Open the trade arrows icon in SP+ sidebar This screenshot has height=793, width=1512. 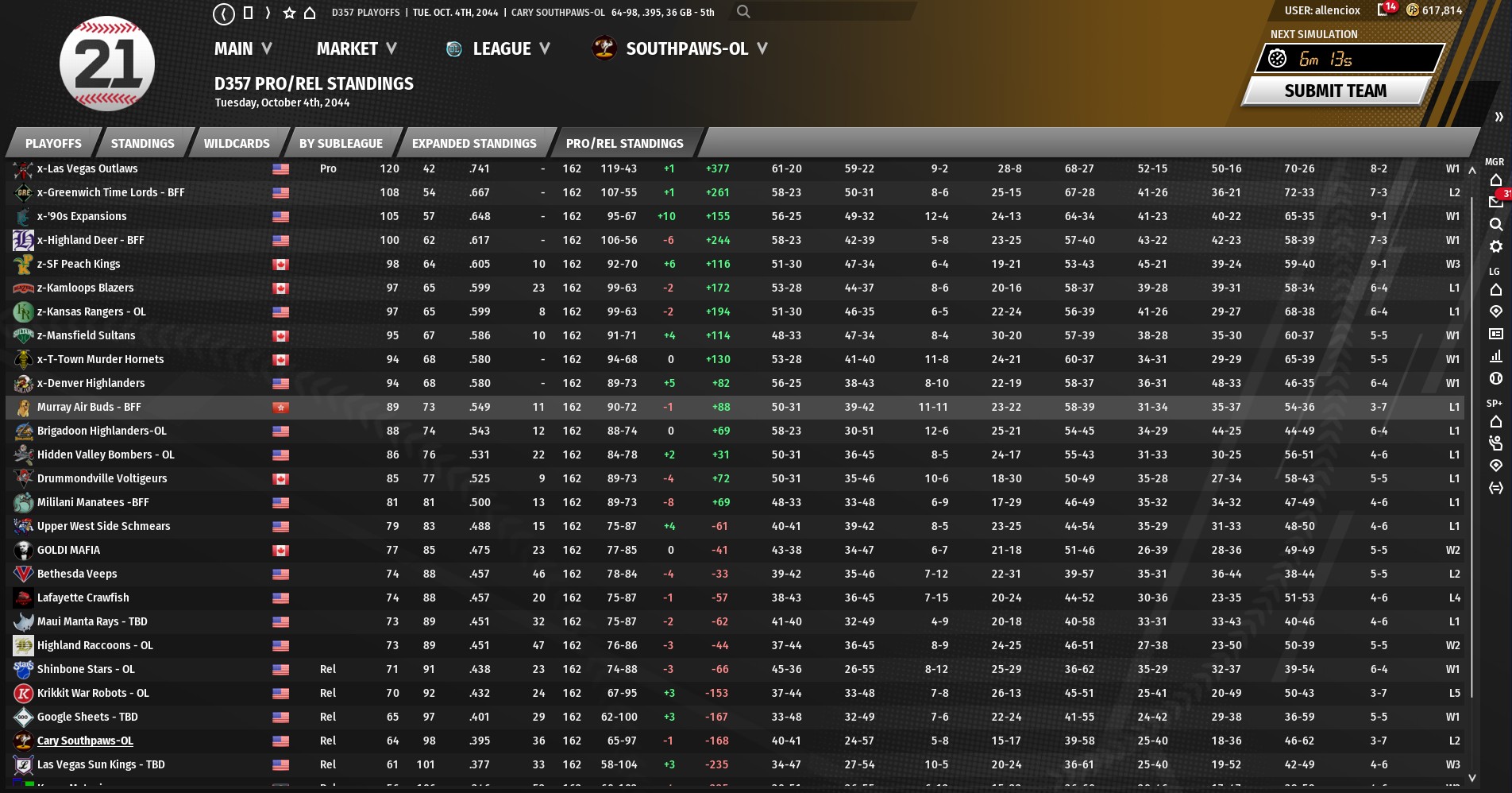1496,488
